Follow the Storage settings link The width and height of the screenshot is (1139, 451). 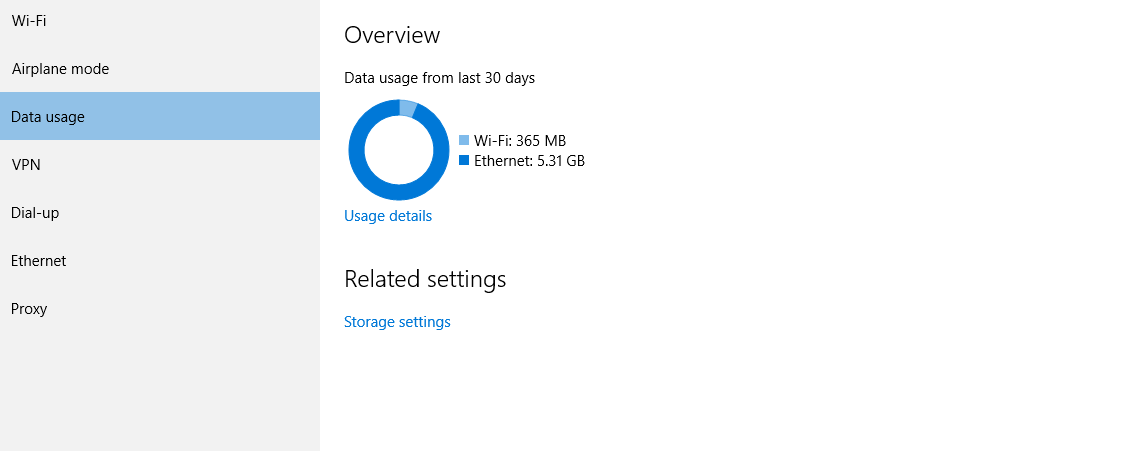397,322
